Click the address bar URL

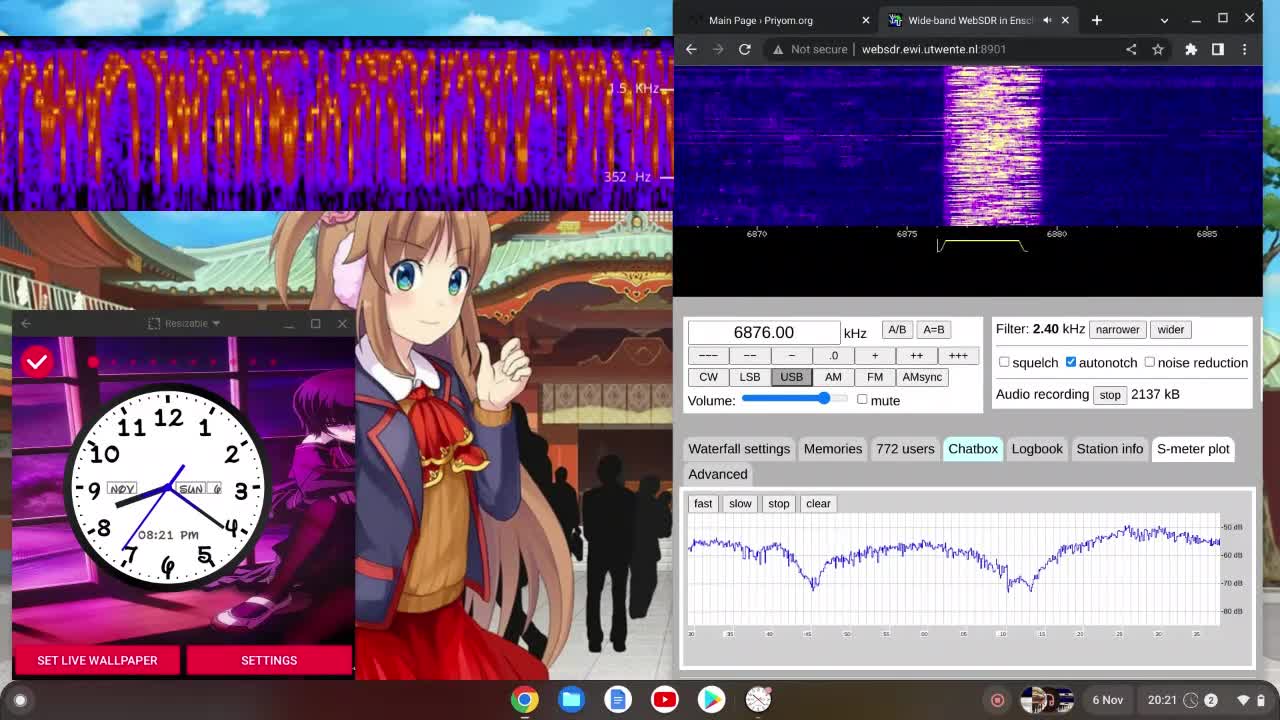[x=934, y=49]
